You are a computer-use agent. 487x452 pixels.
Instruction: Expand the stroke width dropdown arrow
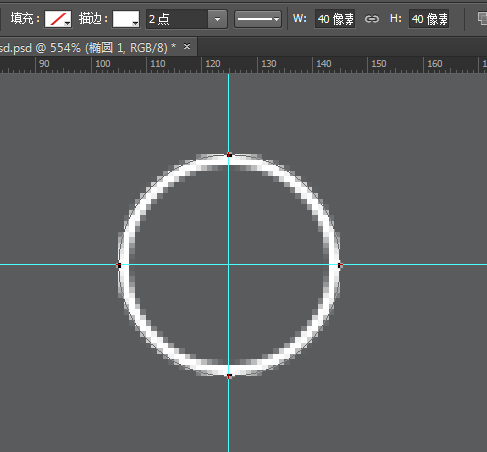[217, 19]
